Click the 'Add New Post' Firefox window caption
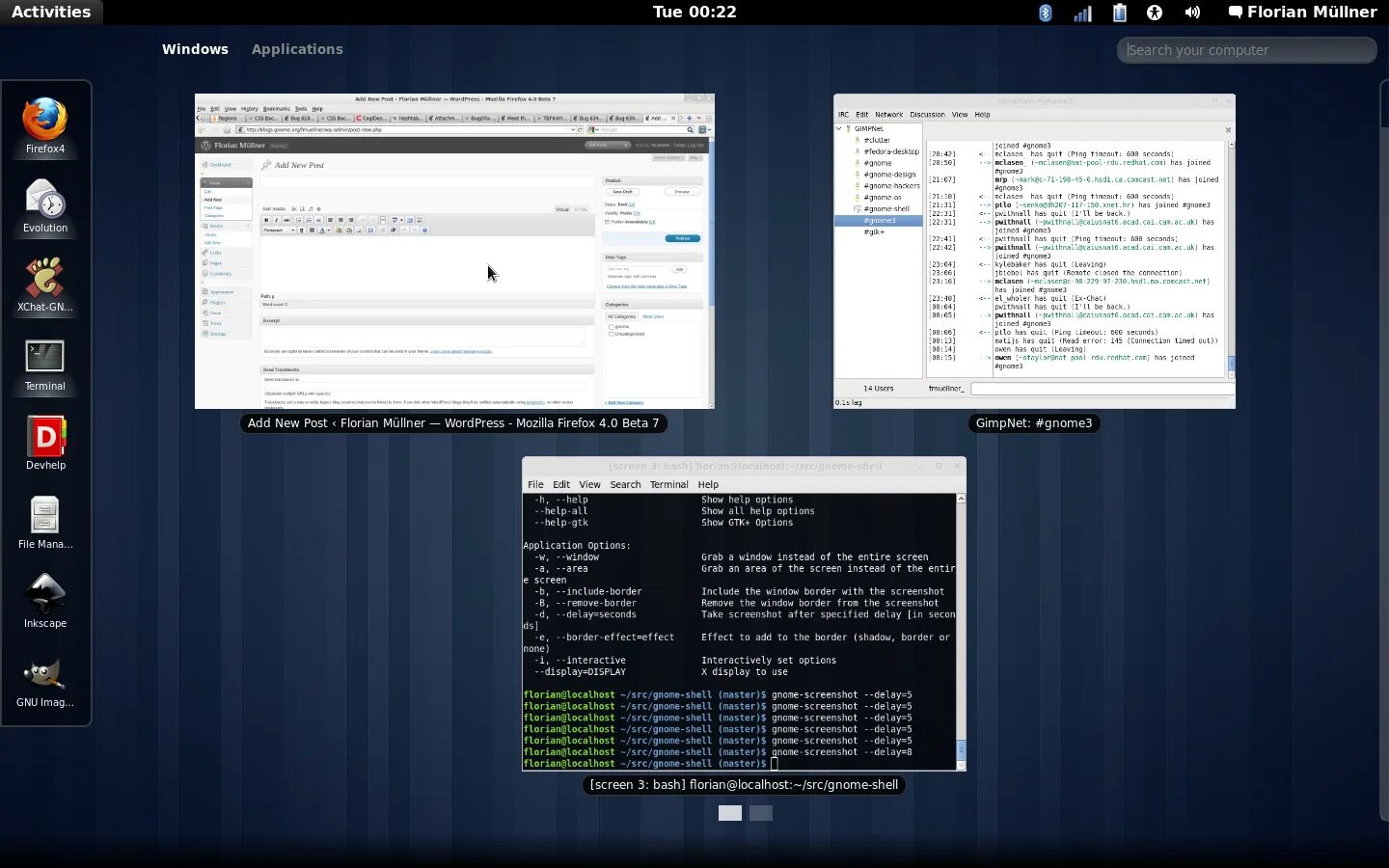 pyautogui.click(x=453, y=422)
